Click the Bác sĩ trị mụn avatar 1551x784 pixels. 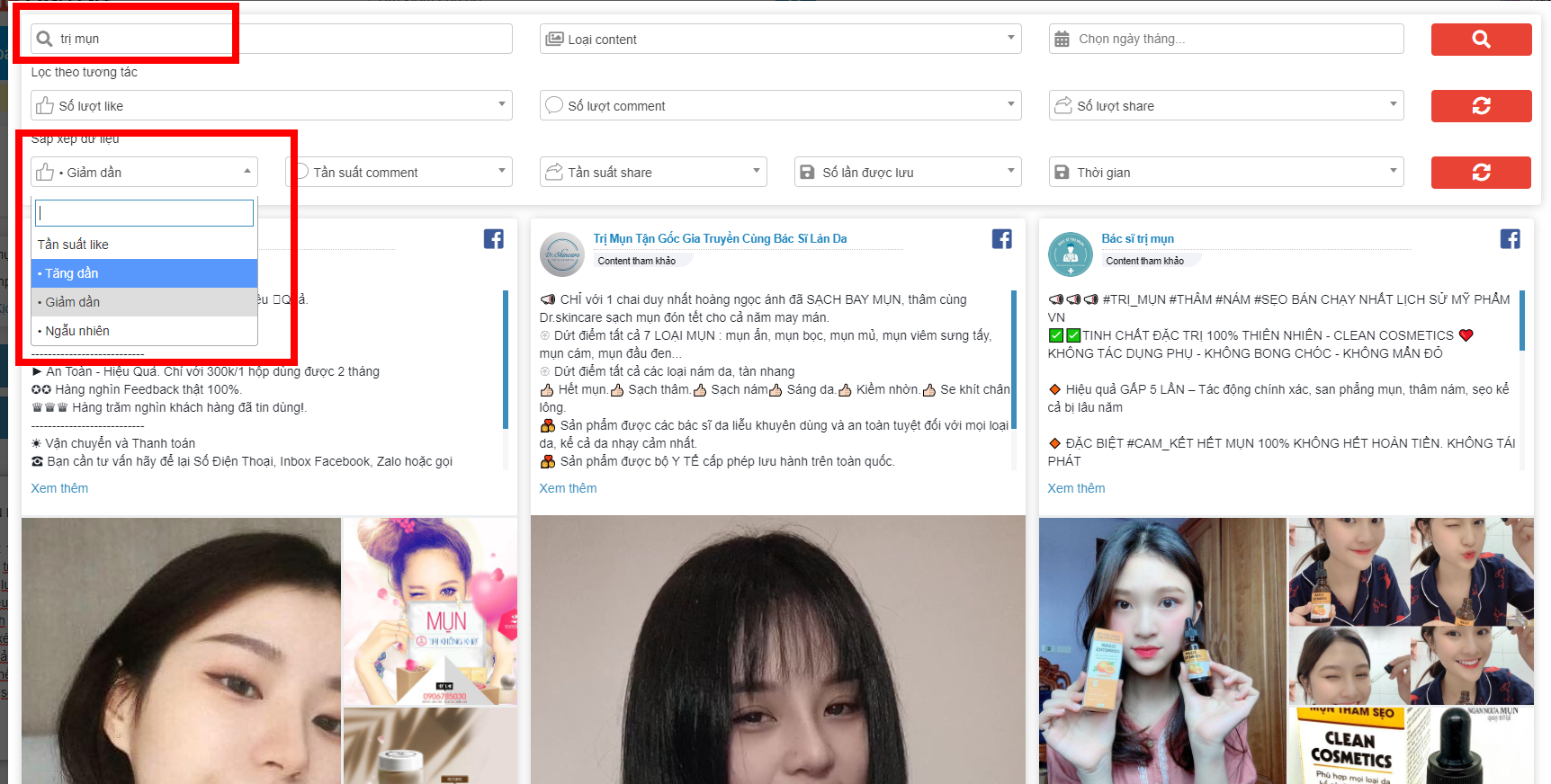point(1071,254)
